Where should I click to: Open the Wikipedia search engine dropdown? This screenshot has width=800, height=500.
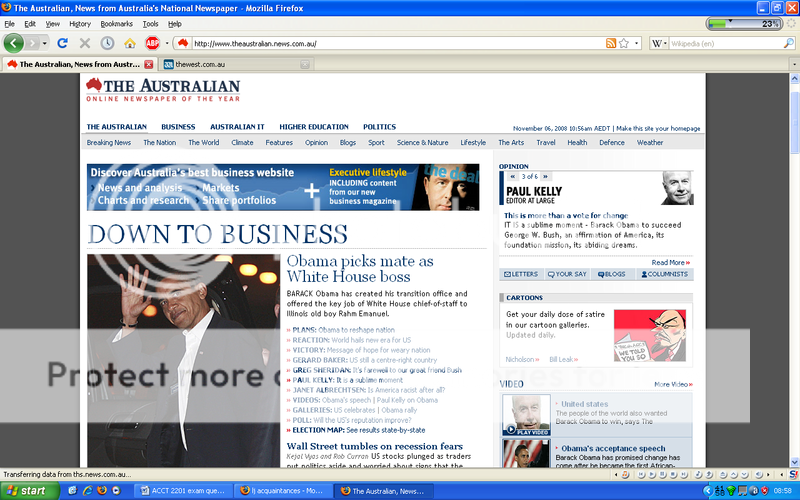[x=660, y=43]
